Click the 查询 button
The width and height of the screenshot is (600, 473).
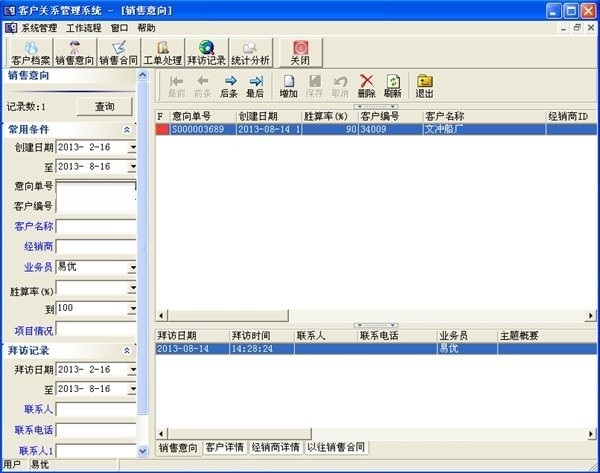[x=104, y=106]
